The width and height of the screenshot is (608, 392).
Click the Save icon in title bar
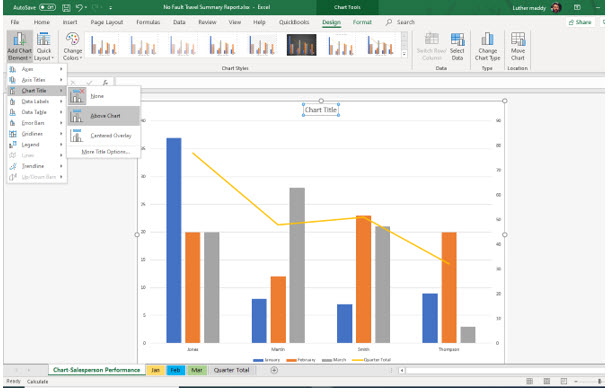[x=66, y=7]
